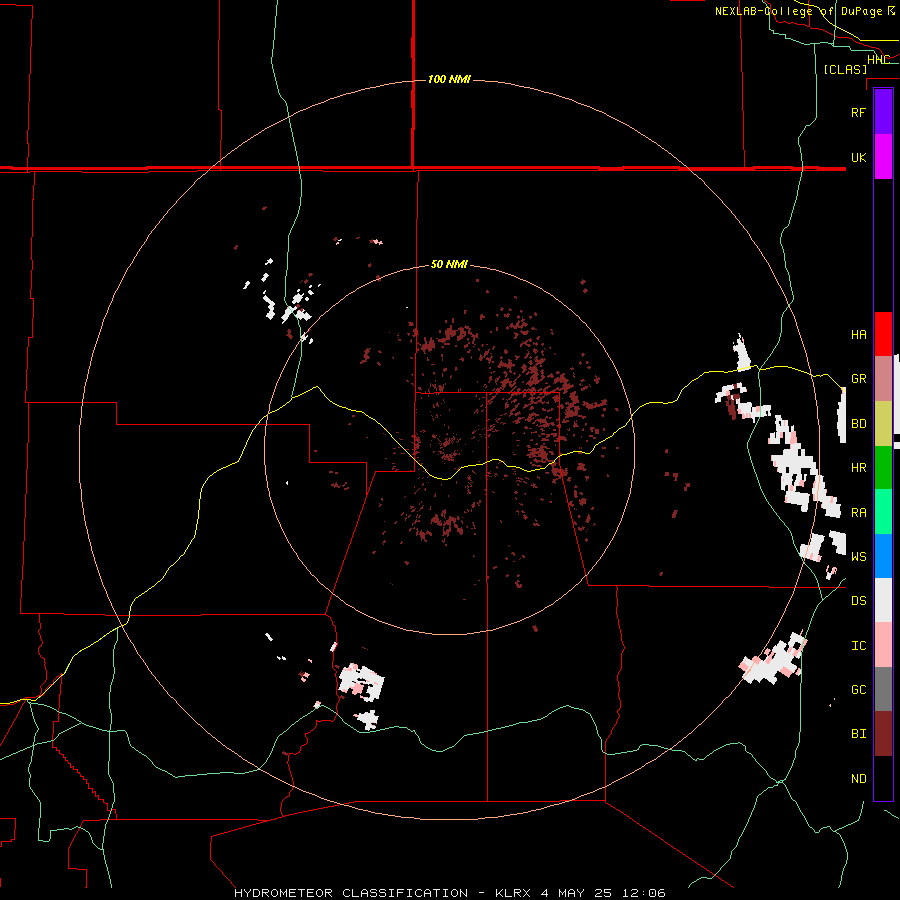The image size is (900, 900).
Task: Click the IC legend label
Action: click(x=858, y=645)
